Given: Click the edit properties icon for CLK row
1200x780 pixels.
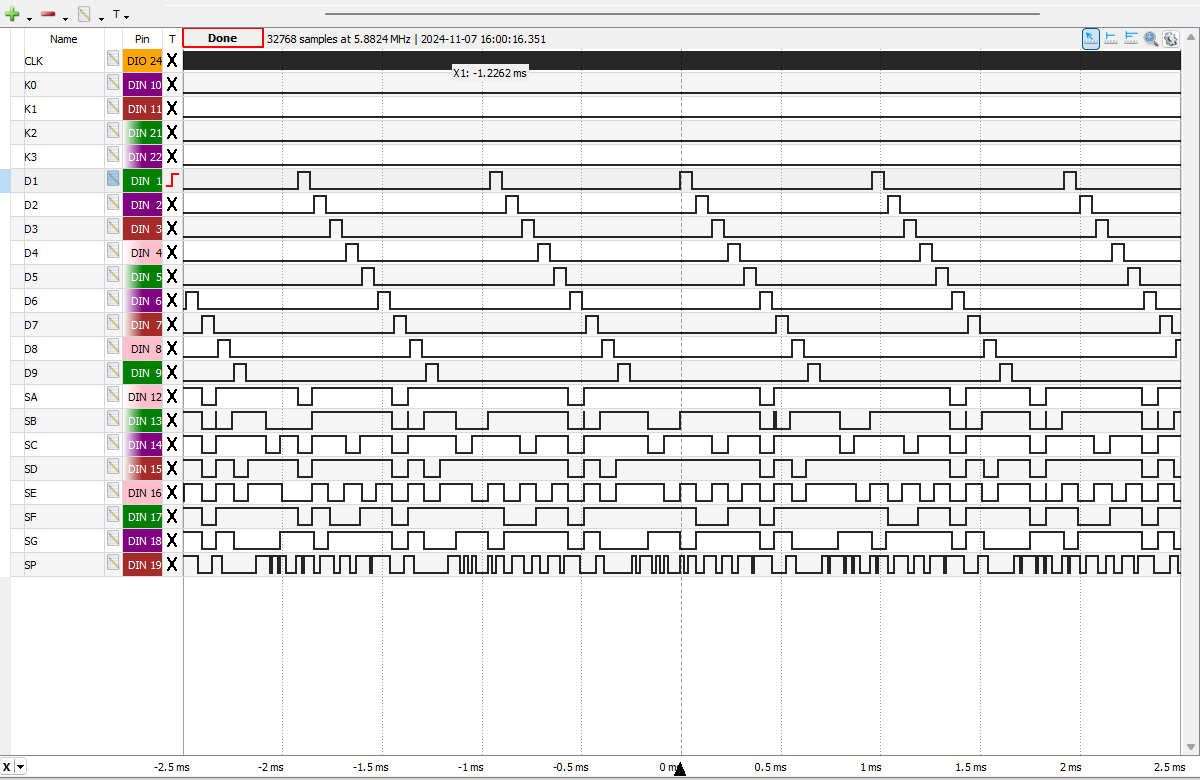Looking at the screenshot, I should pos(114,60).
